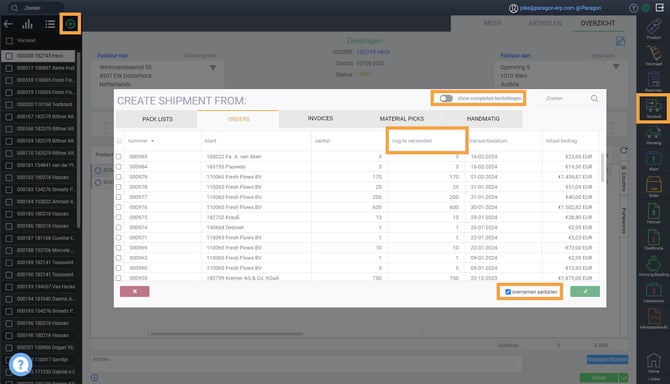Open MEER tab in background page
The height and width of the screenshot is (384, 670).
492,23
